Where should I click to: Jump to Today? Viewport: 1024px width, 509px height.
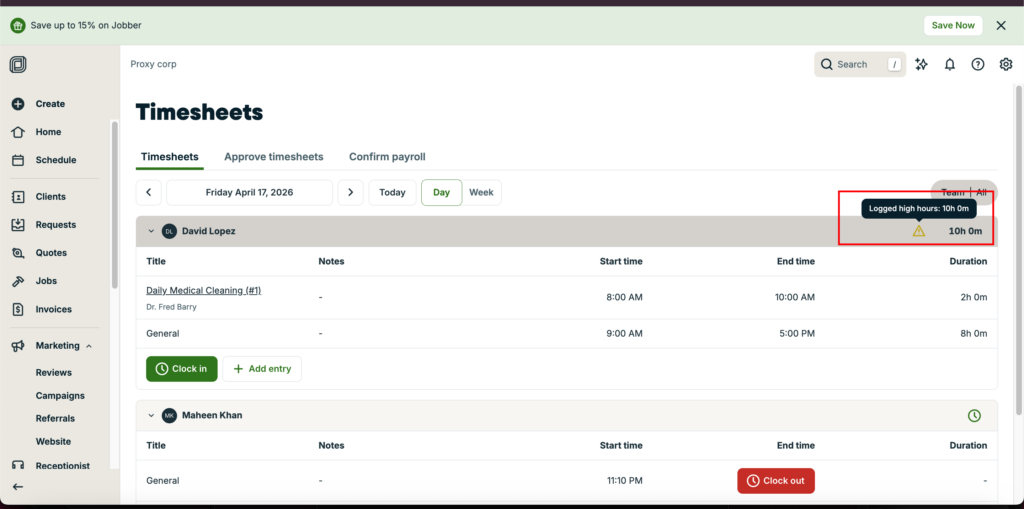[392, 192]
